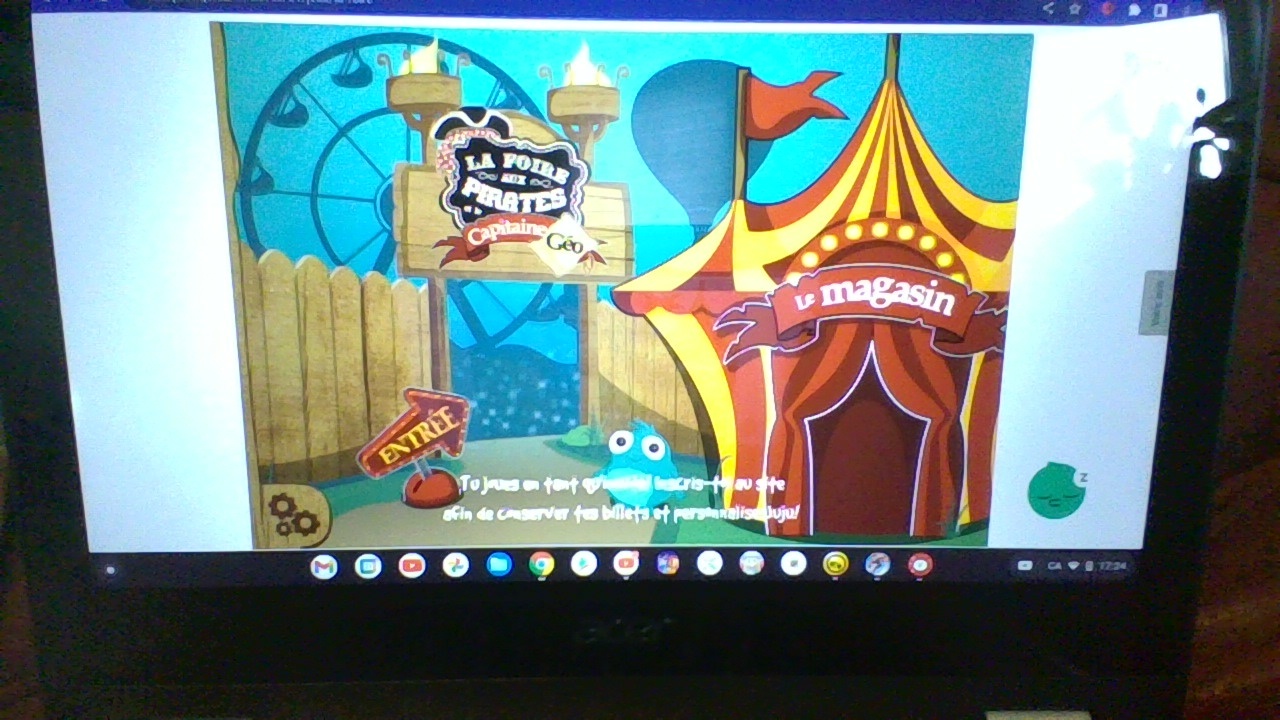Switch to Google Chrome in the shelf

point(541,566)
